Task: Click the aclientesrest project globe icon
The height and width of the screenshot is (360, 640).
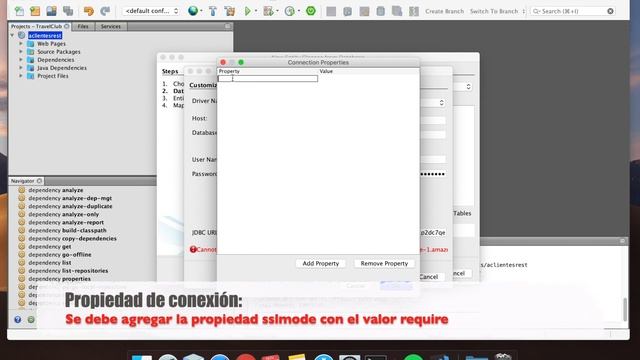Action: tap(22, 36)
